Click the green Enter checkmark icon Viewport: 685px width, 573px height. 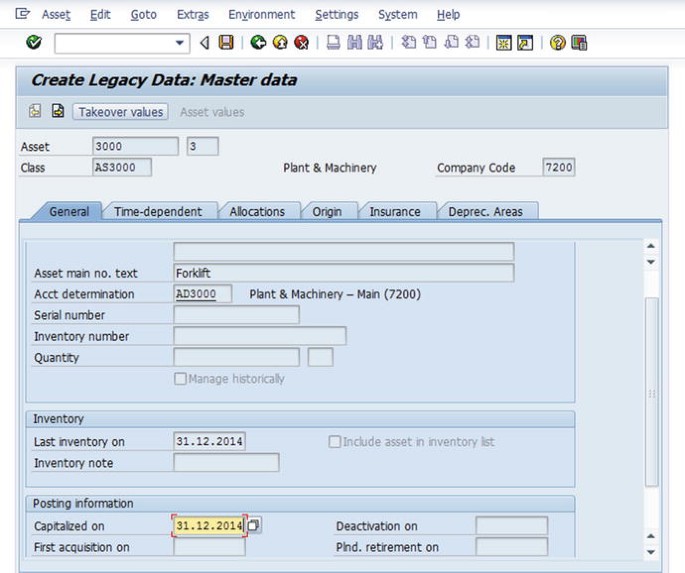[34, 43]
